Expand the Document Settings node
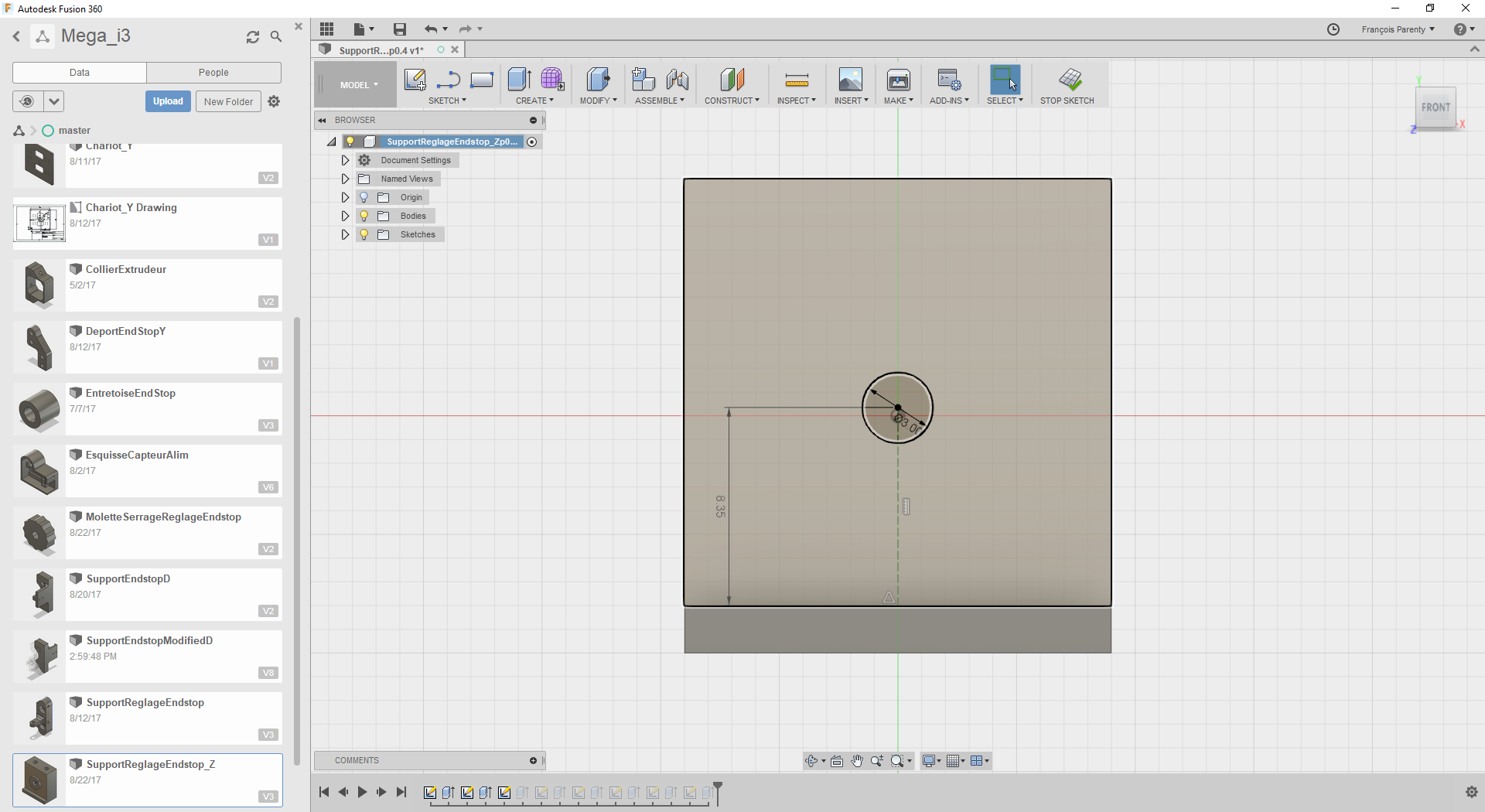Screen dimensions: 1485x812 click(345, 160)
